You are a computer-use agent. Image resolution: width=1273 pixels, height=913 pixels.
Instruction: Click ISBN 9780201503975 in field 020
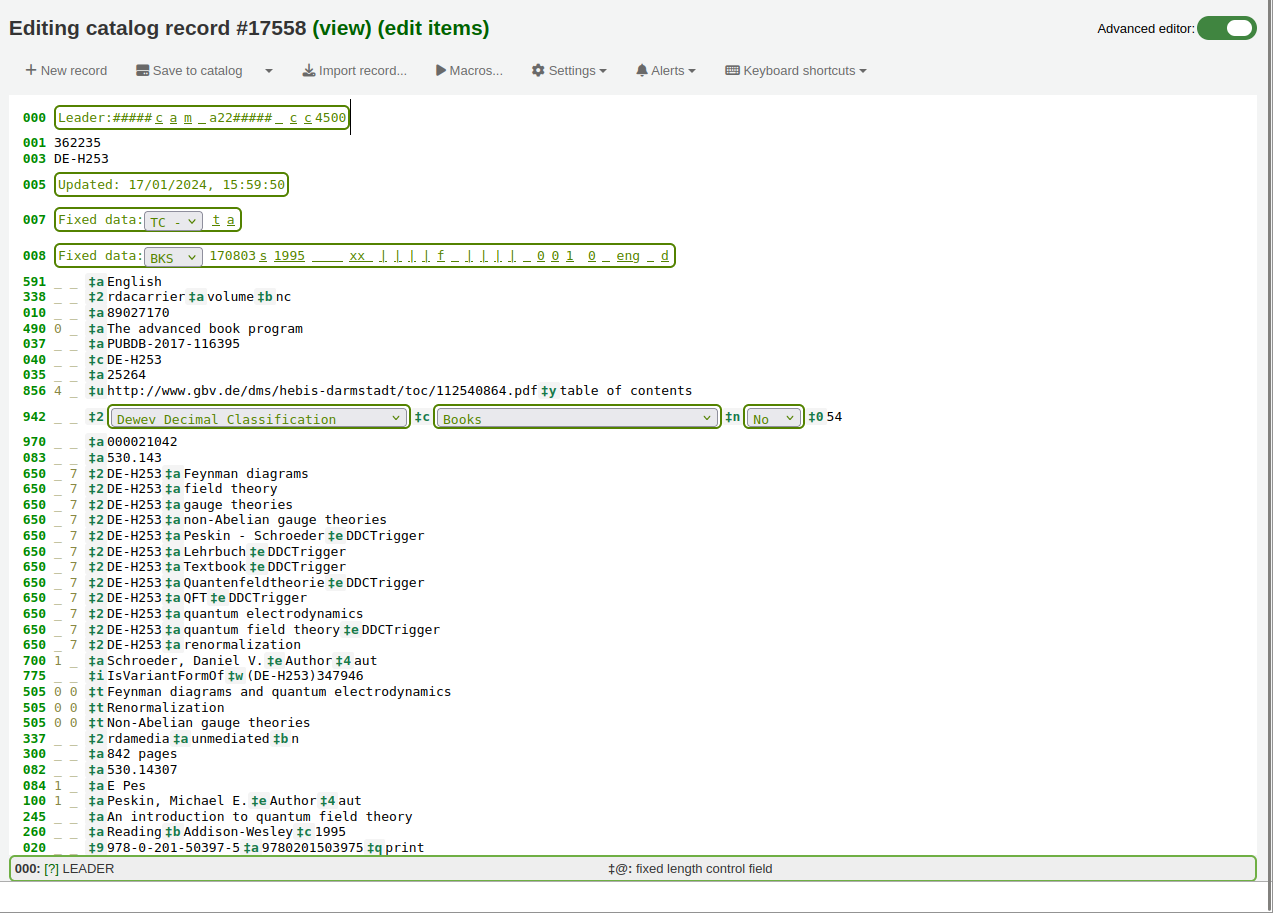tap(312, 848)
